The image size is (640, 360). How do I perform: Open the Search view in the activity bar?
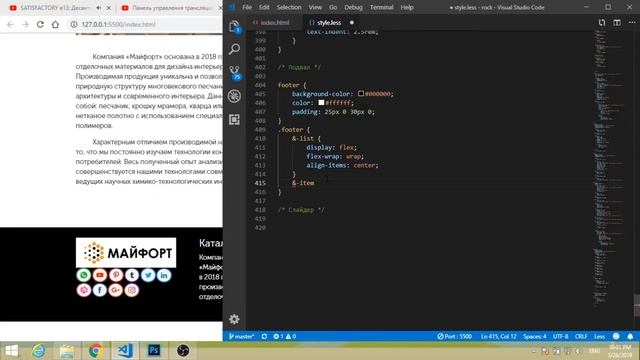(x=234, y=49)
